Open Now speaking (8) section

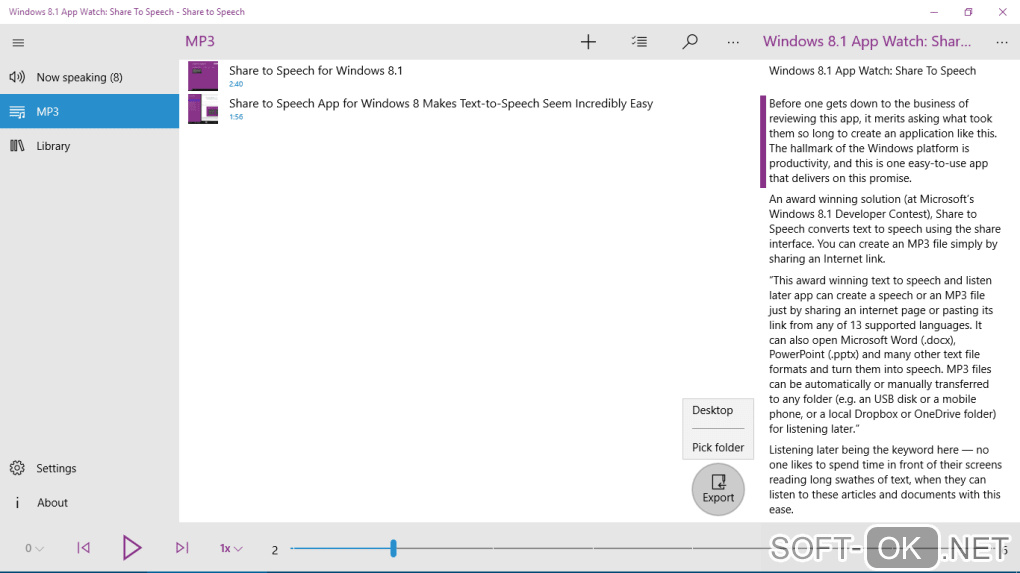click(x=89, y=77)
